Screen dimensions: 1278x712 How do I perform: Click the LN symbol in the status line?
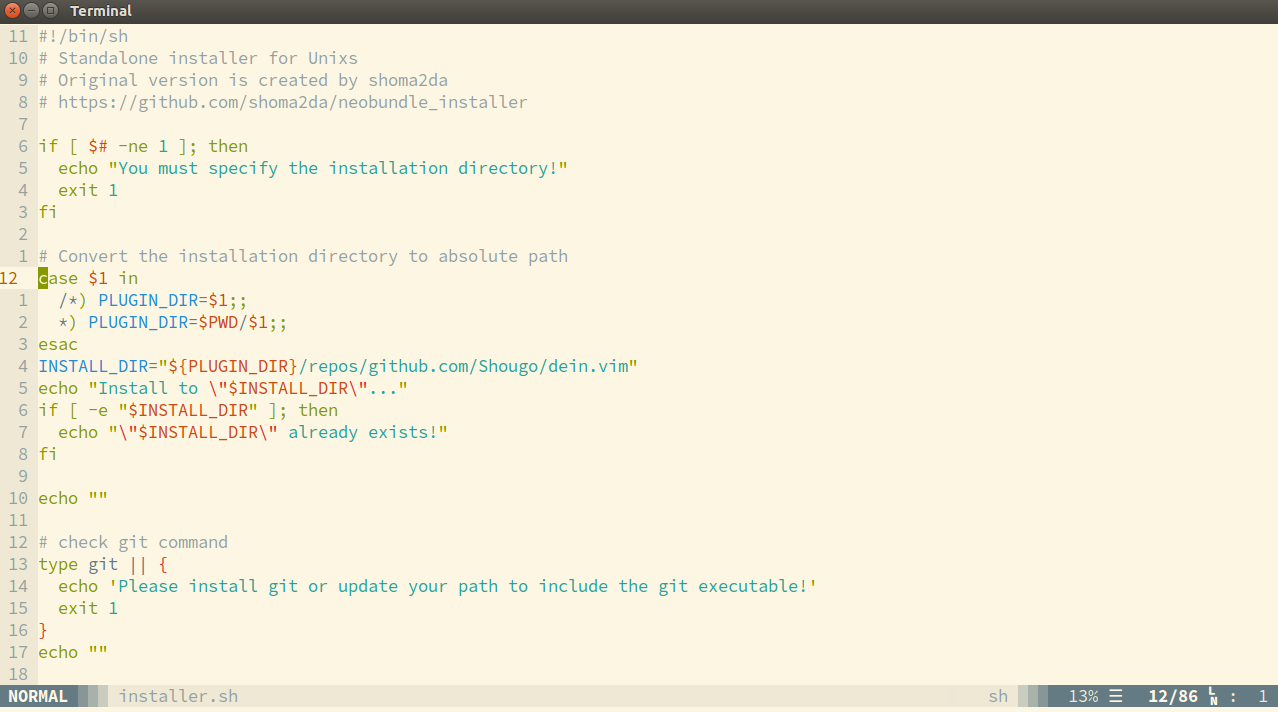coord(1213,696)
